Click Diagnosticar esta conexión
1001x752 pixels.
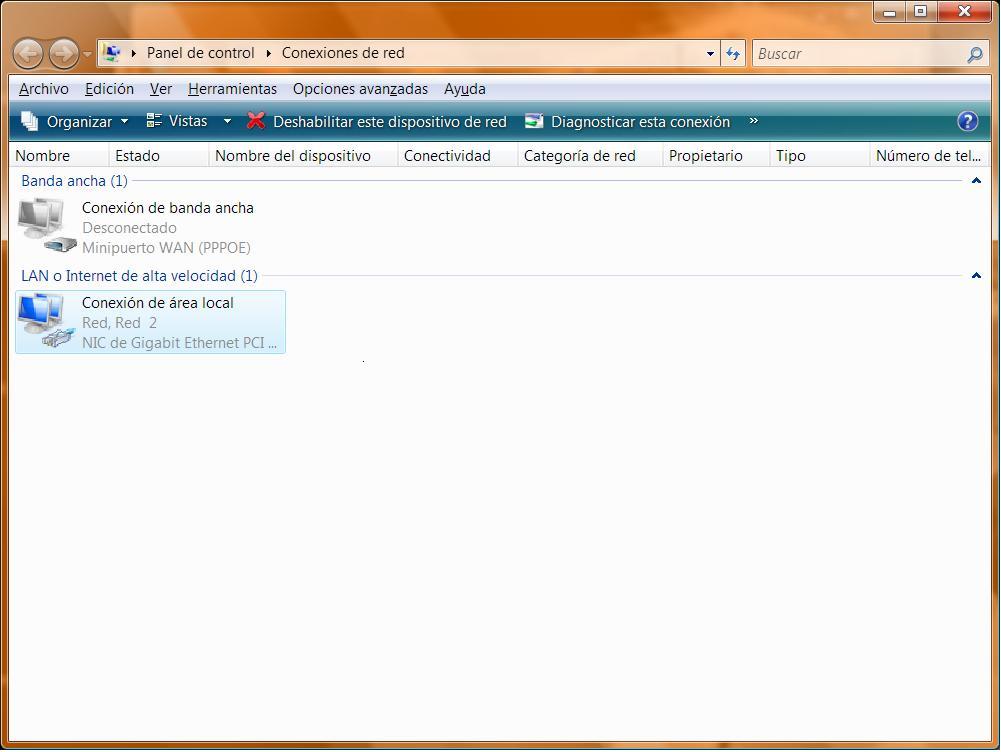(x=628, y=121)
